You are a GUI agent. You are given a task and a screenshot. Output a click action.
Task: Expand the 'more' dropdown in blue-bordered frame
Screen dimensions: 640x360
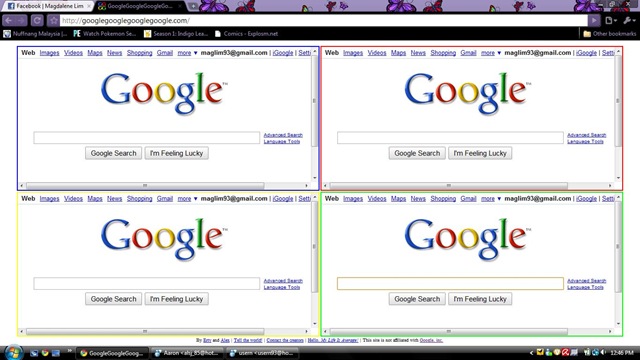[x=187, y=53]
